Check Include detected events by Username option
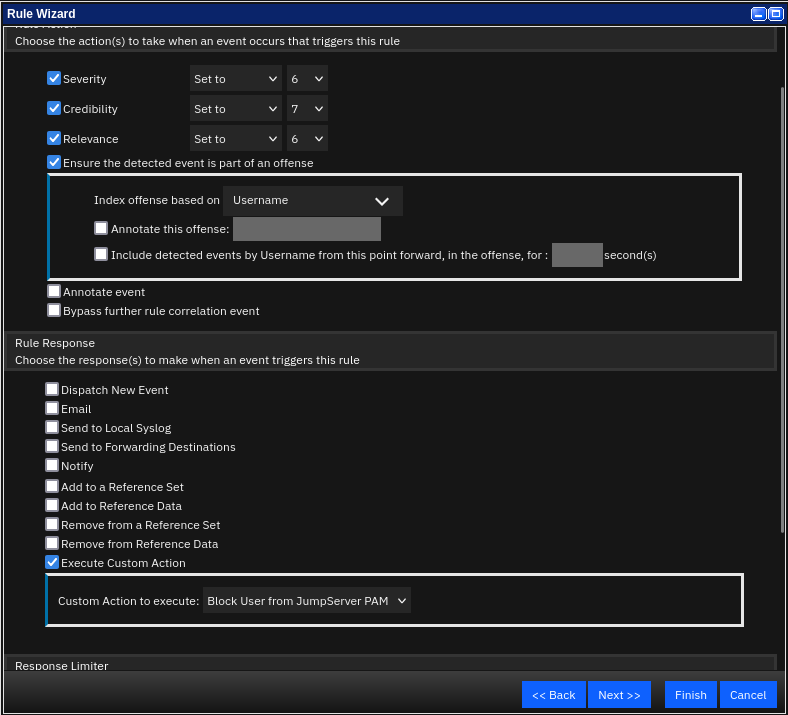This screenshot has height=715, width=788. coord(101,254)
